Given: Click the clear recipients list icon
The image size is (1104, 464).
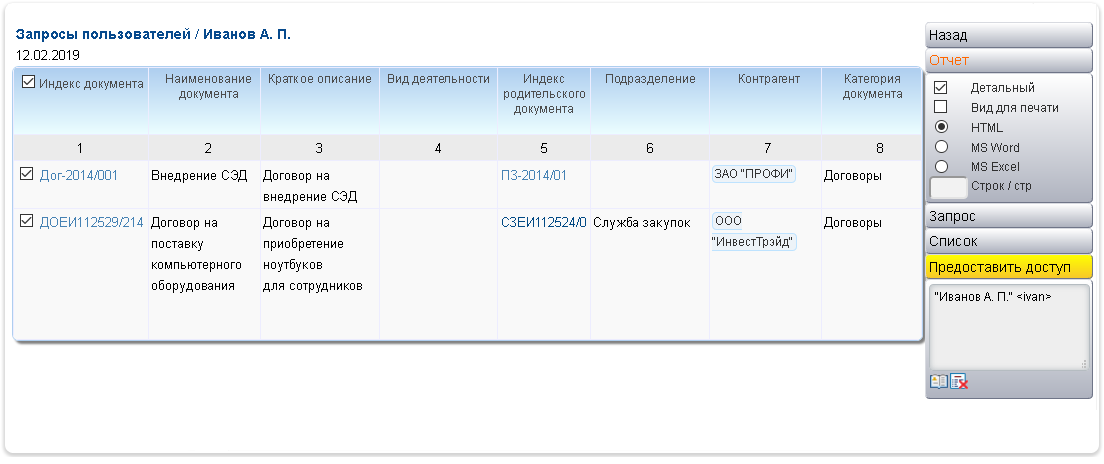Looking at the screenshot, I should coord(959,381).
